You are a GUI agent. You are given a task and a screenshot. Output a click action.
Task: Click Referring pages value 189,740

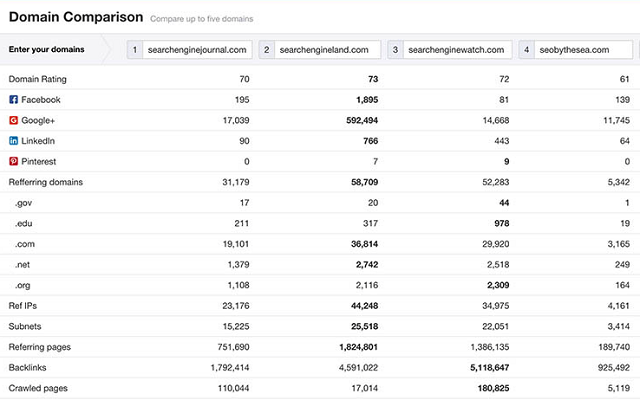click(614, 347)
